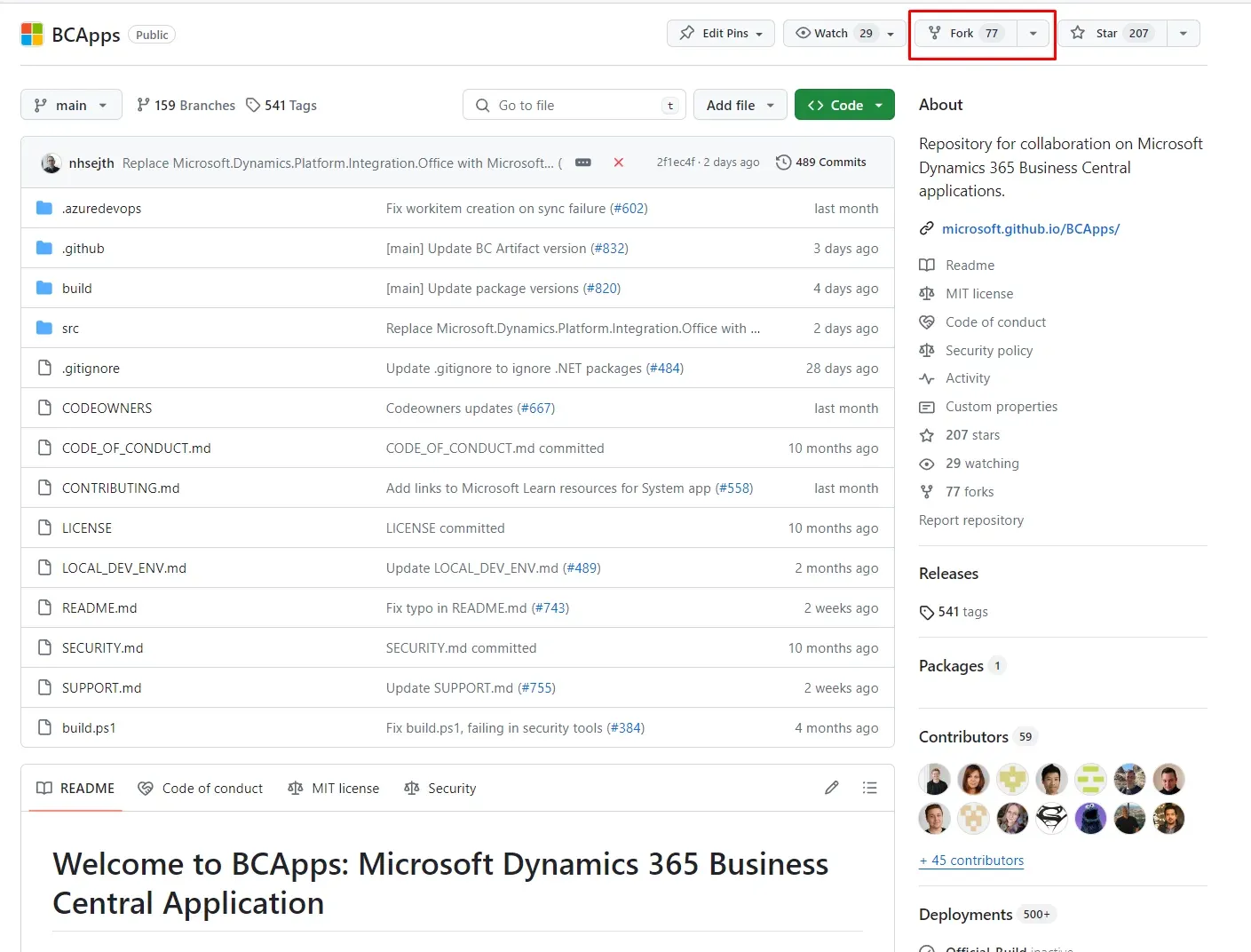Open the 159 Branches link
This screenshot has height=952, width=1251.
pyautogui.click(x=186, y=105)
